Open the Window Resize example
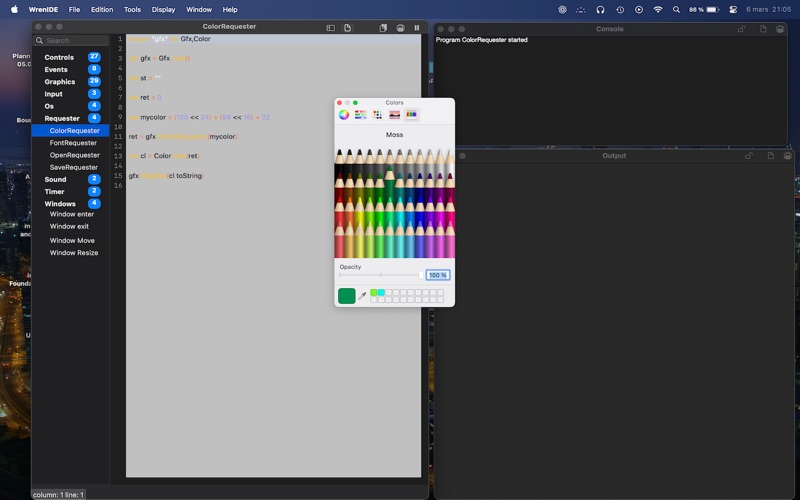This screenshot has height=500, width=800. 73,253
